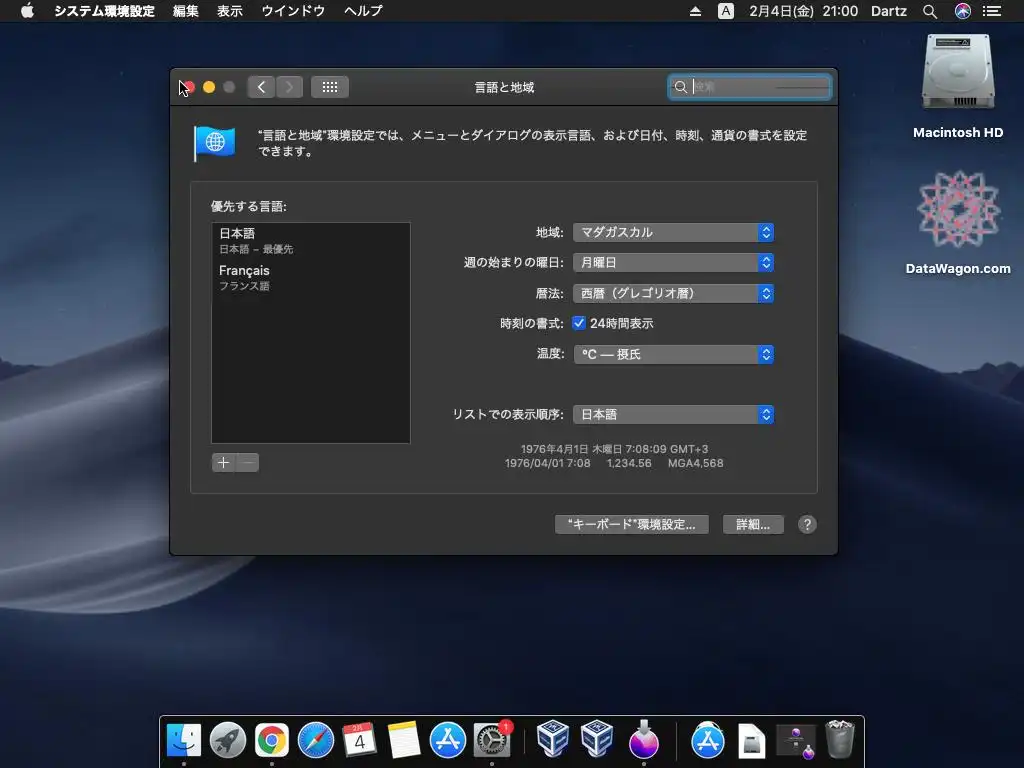Open VirtualBox icon beside the macOS installer

coord(596,739)
